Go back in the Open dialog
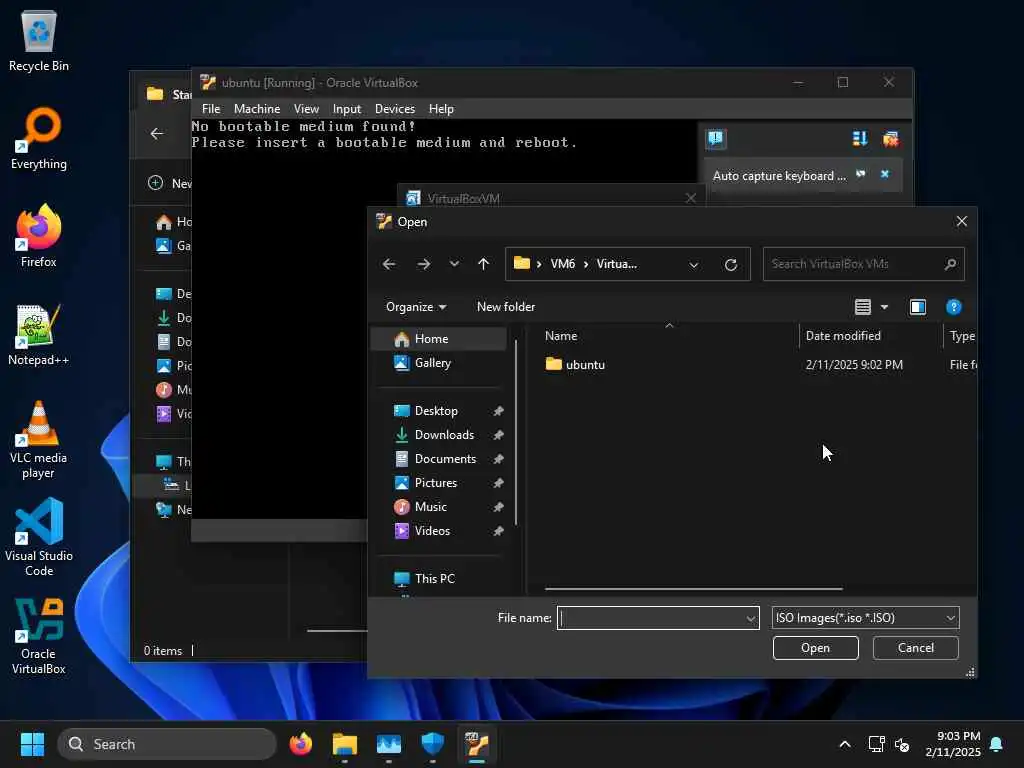This screenshot has width=1024, height=768. [389, 264]
